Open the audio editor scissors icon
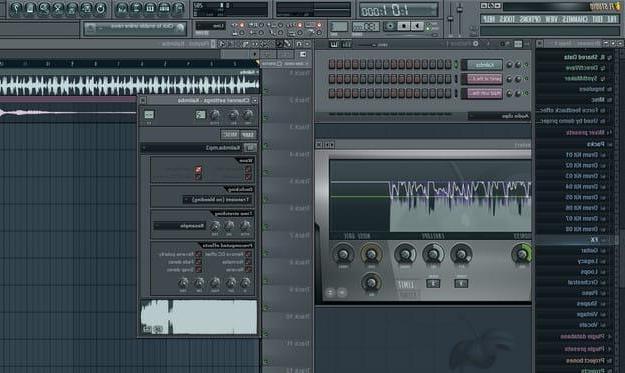The height and width of the screenshot is (373, 625). [58, 8]
